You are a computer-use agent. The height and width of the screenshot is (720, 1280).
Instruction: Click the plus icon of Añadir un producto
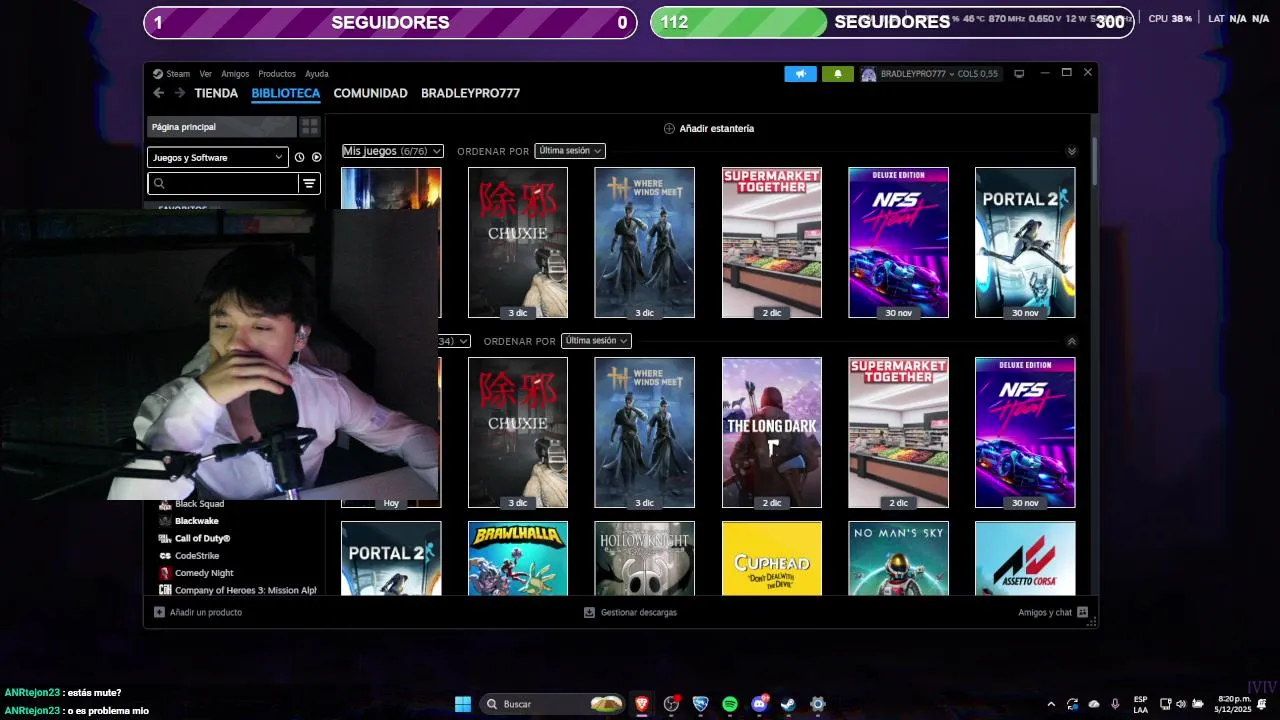(159, 612)
